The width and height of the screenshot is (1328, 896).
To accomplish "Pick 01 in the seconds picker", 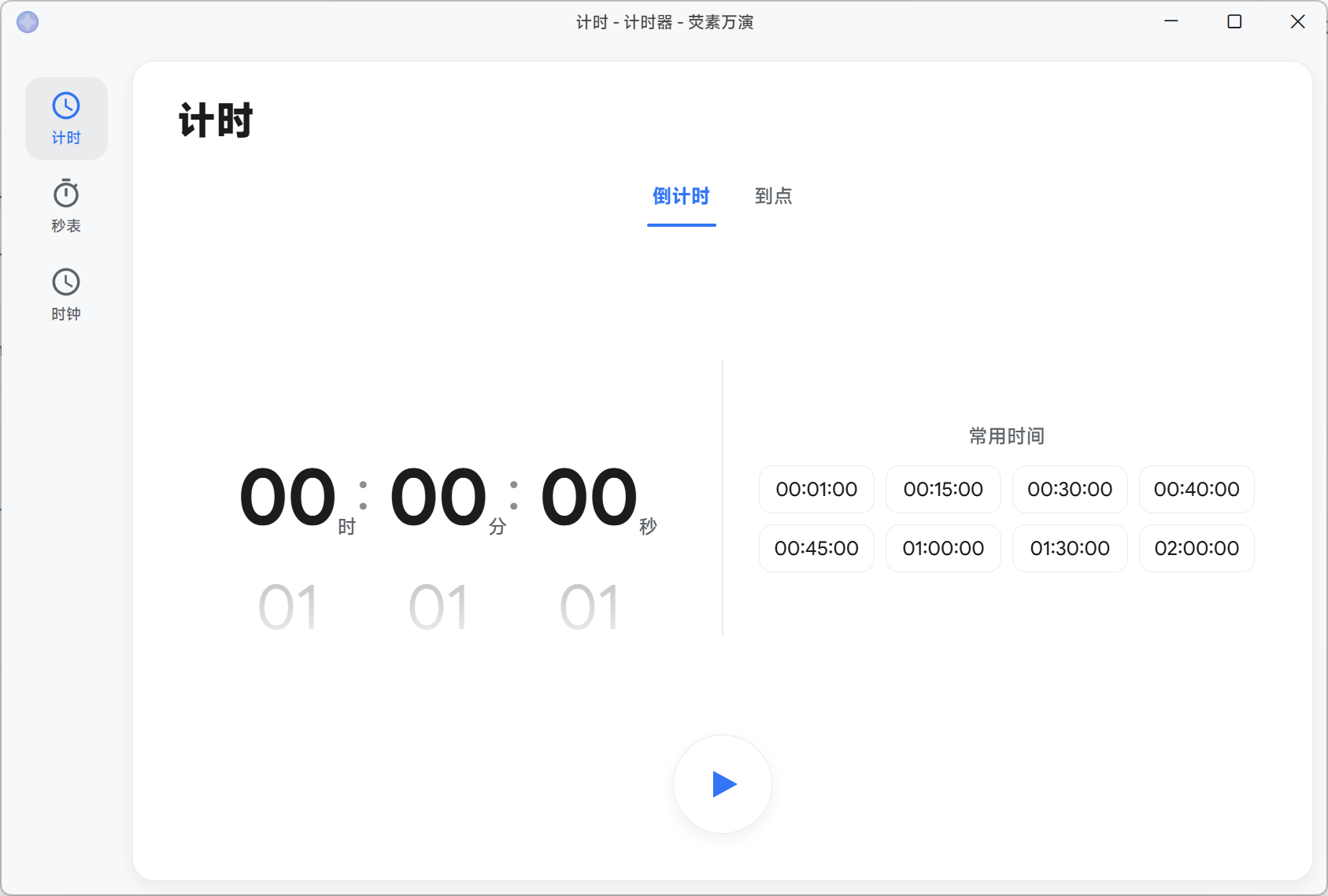I will point(589,607).
